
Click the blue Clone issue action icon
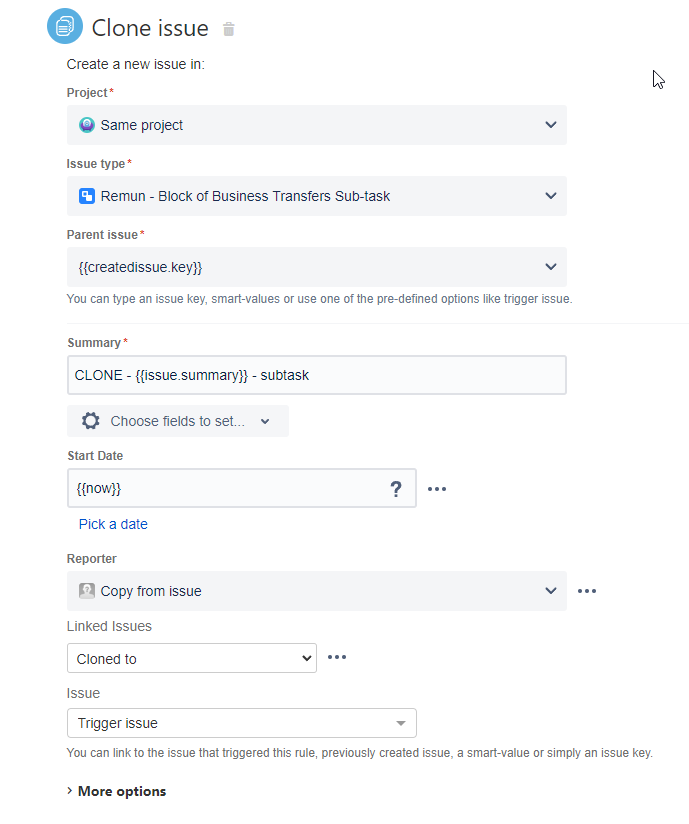coord(65,26)
